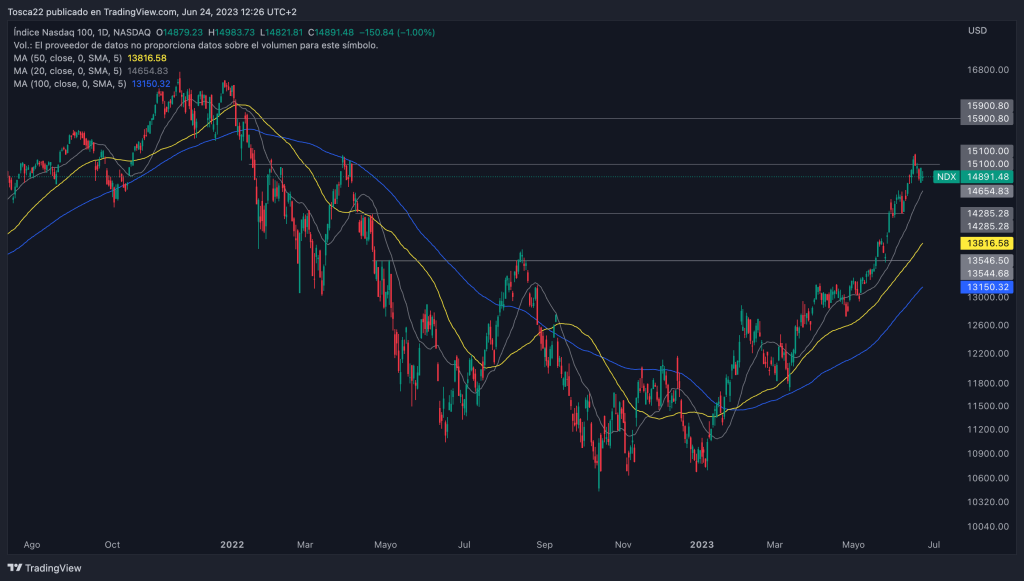Click the blue 13150.32 price axis label
The image size is (1024, 581).
988,287
